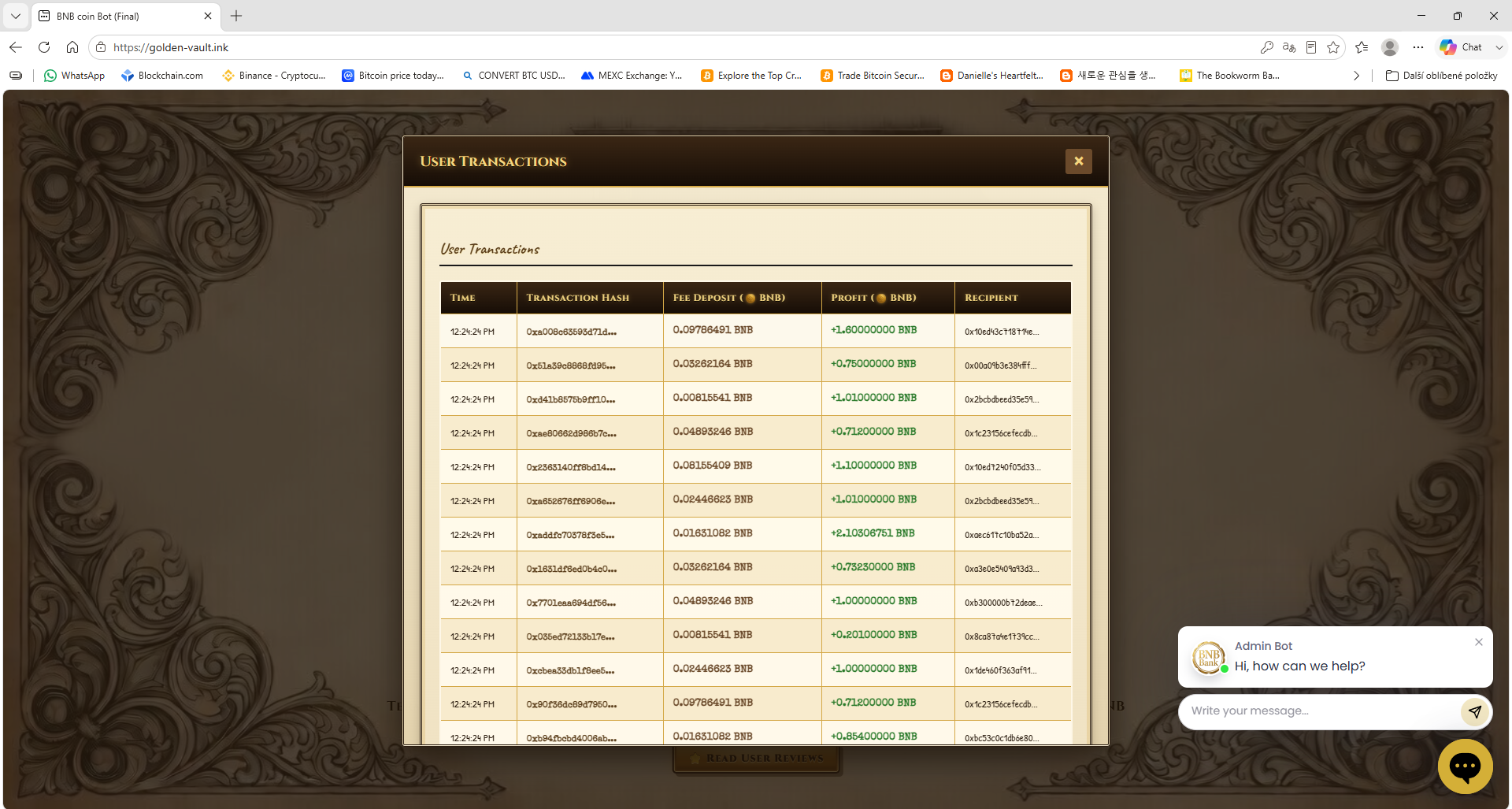
Task: Open the tab list dropdown
Action: click(16, 16)
